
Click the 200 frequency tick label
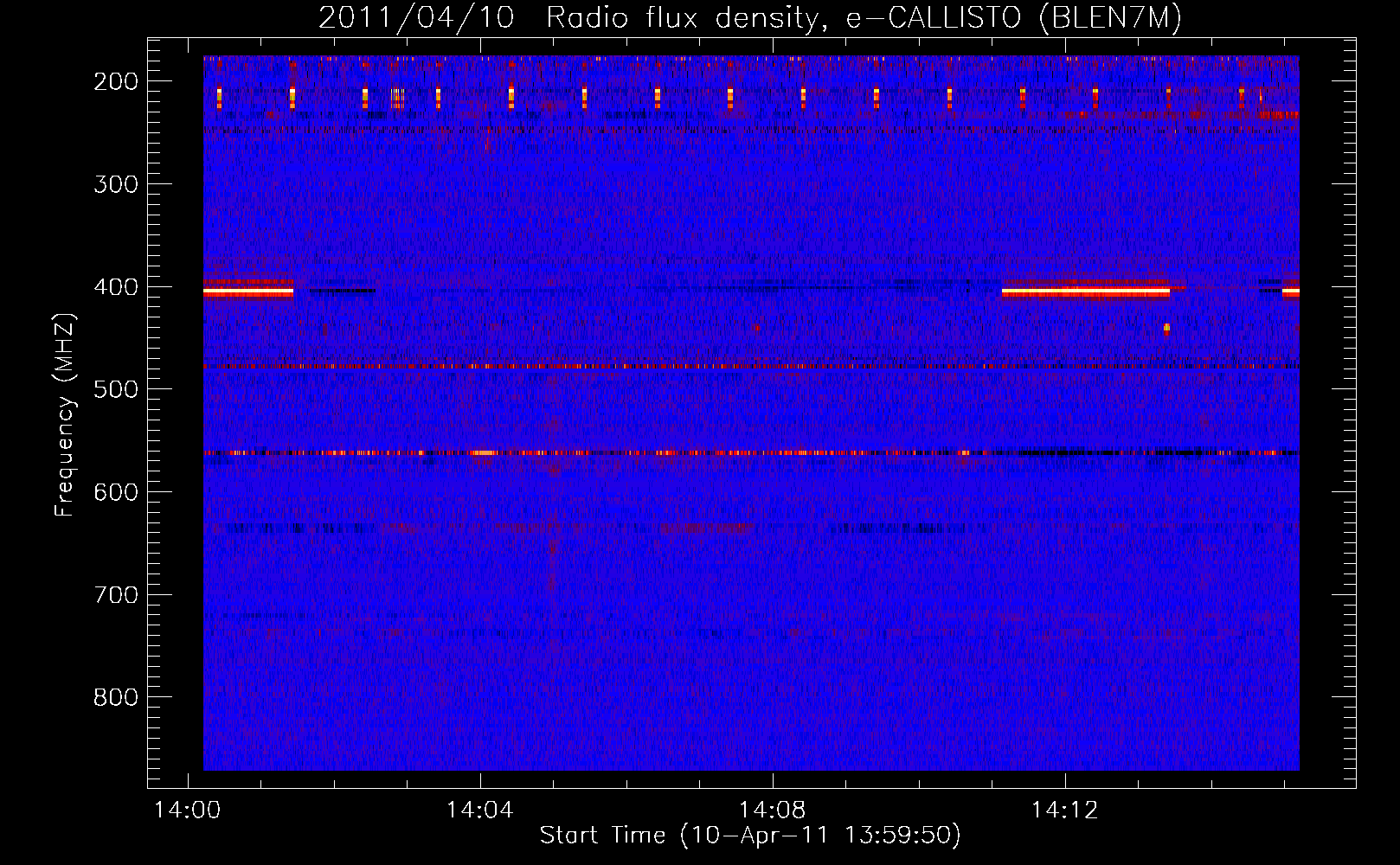pos(115,81)
